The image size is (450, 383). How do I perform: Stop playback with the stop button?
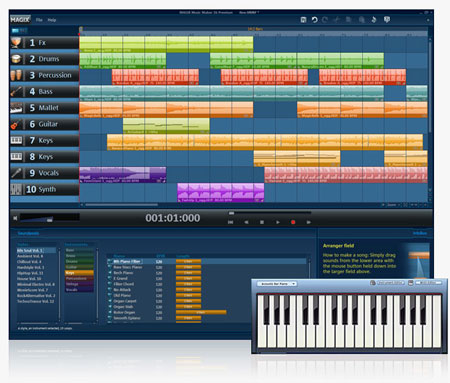[262, 222]
